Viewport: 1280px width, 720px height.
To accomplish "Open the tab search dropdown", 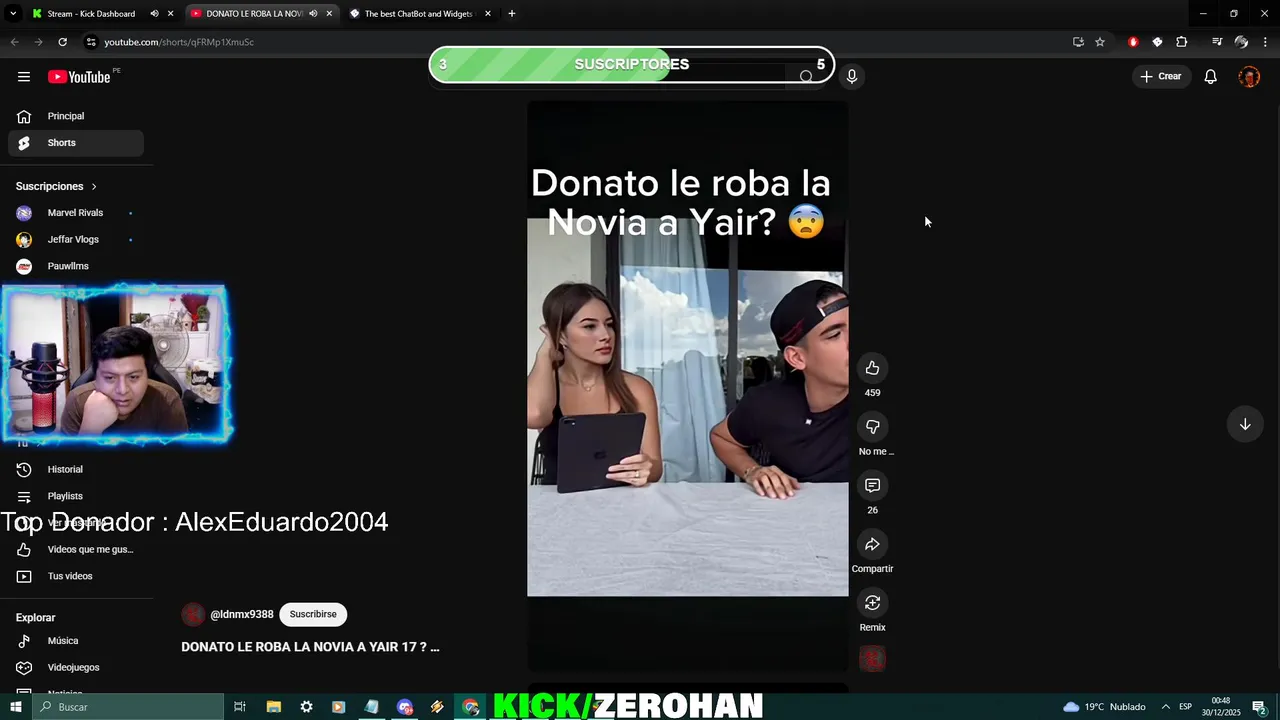I will (x=13, y=14).
